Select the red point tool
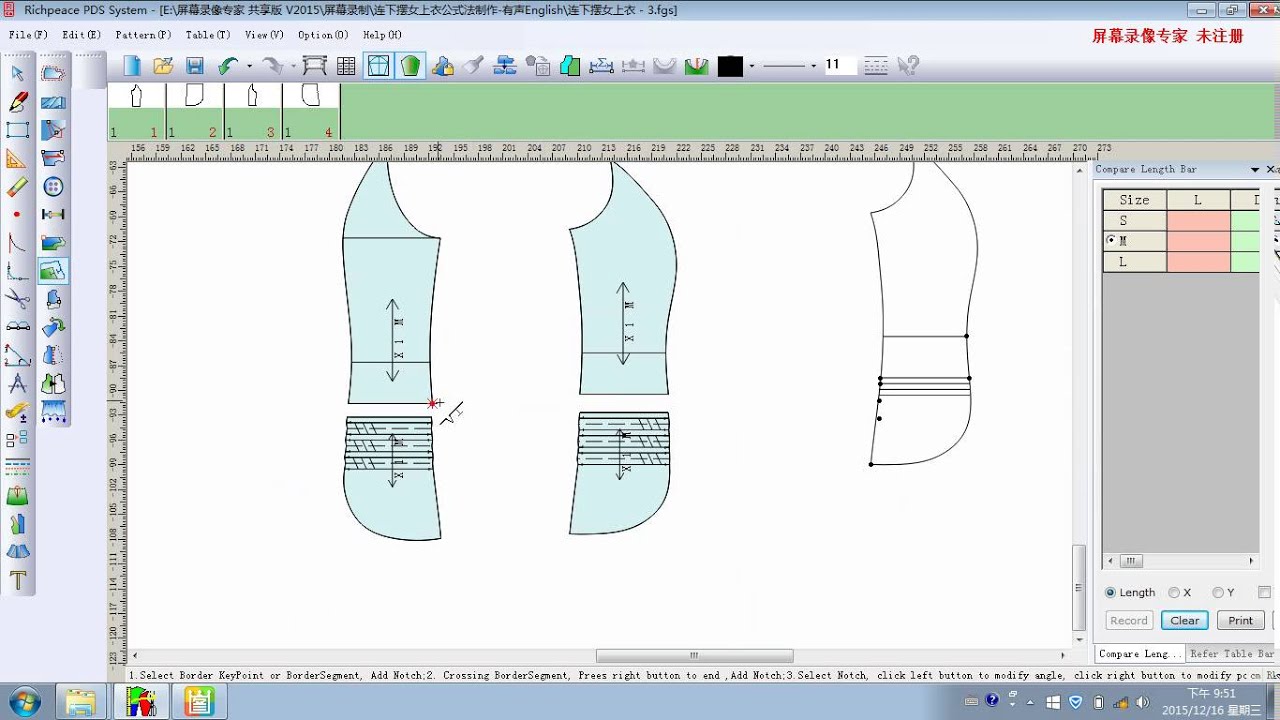Image resolution: width=1280 pixels, height=720 pixels. click(17, 214)
